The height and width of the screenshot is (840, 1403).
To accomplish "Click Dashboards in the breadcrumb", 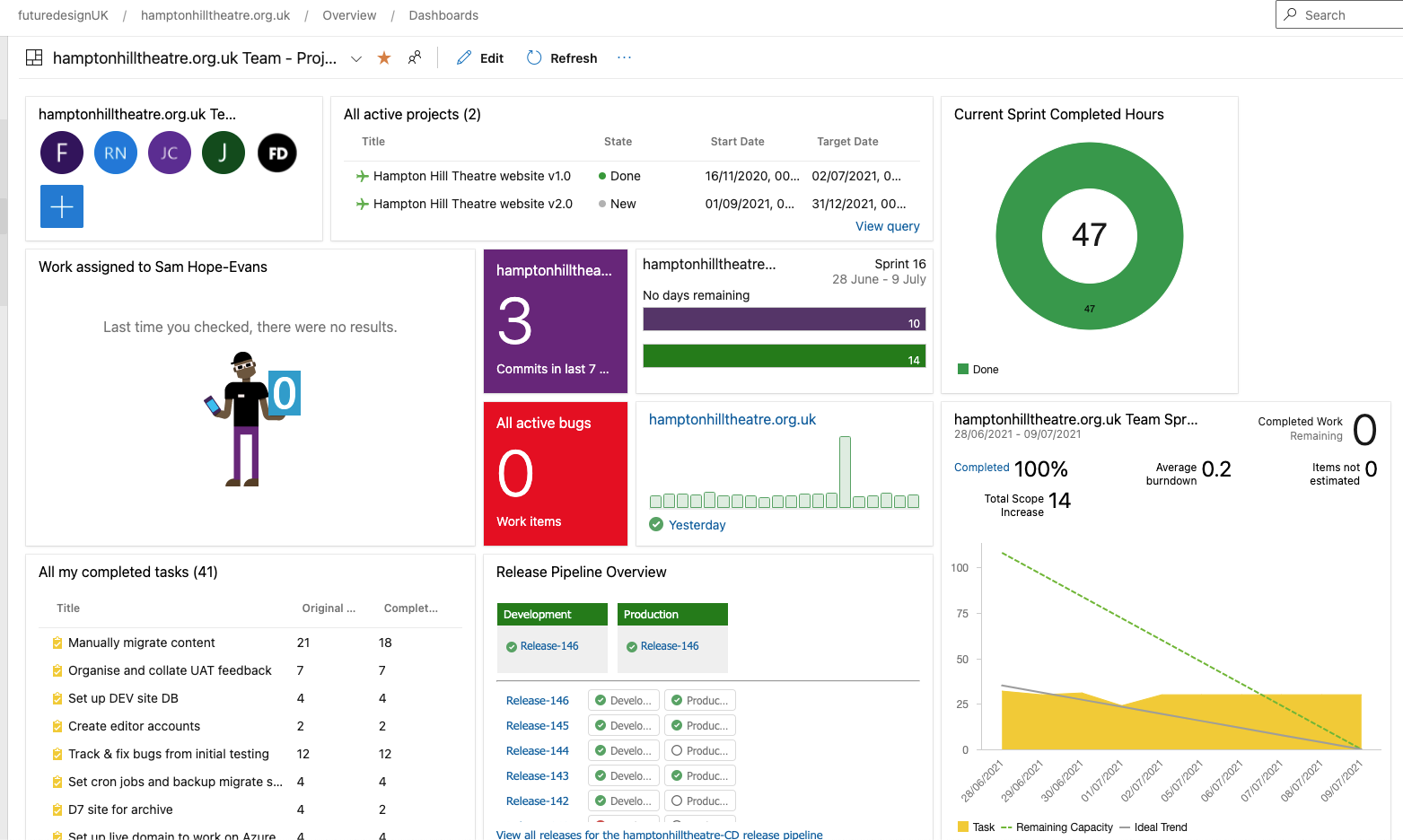I will [x=443, y=15].
